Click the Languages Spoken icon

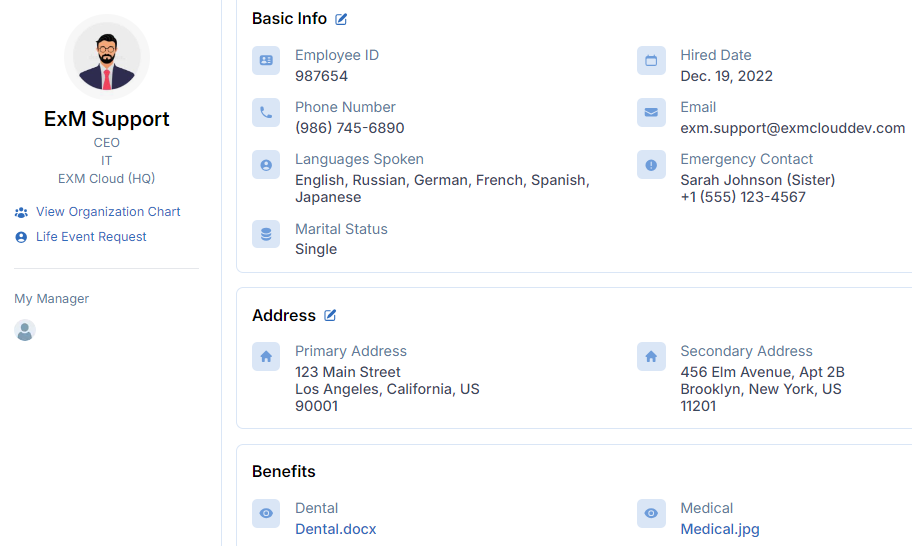coord(266,165)
